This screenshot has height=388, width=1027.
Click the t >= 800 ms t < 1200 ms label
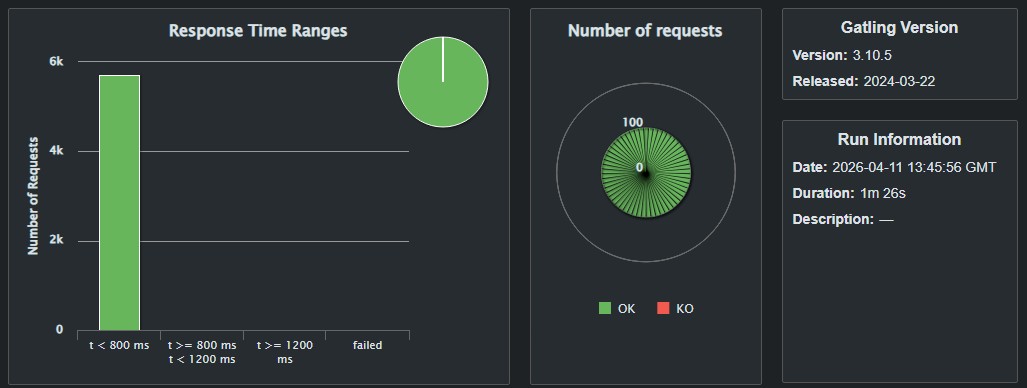[202, 352]
